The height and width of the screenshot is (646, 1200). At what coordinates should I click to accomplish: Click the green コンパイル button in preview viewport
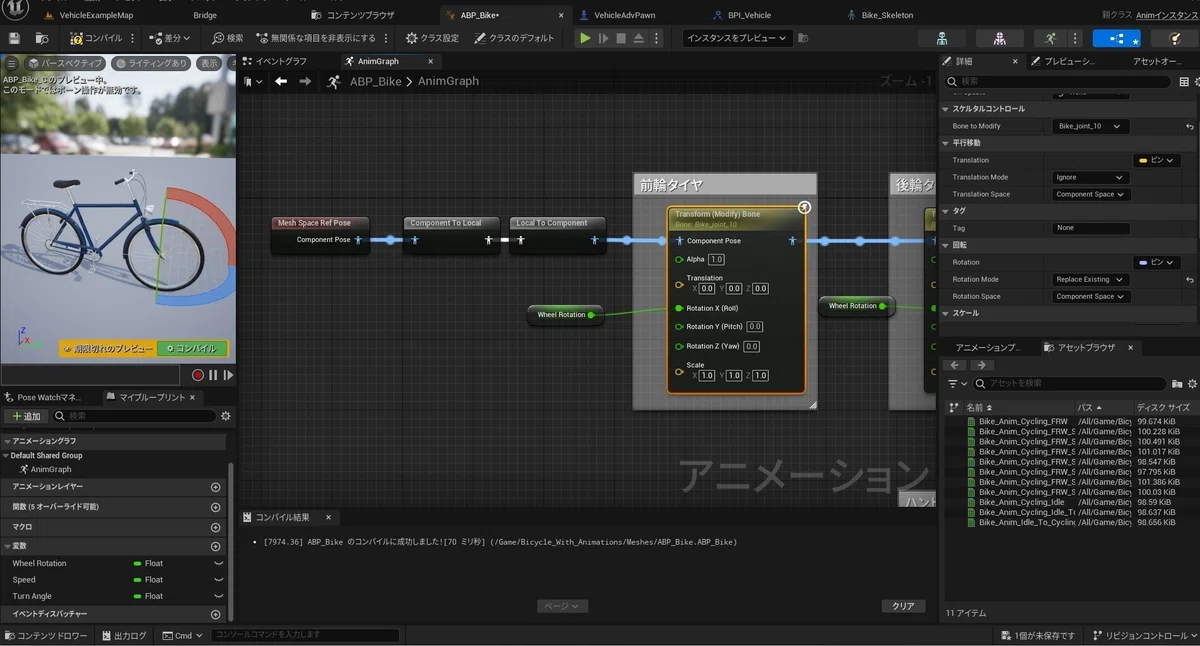coord(195,348)
